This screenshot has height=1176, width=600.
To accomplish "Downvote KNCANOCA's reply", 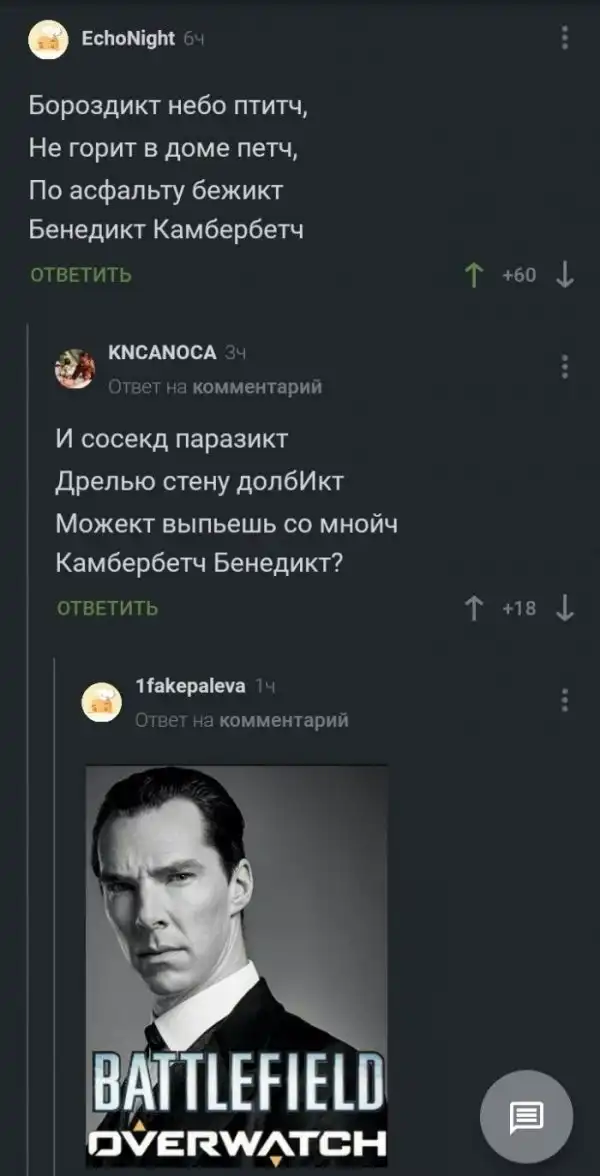I will tap(564, 608).
